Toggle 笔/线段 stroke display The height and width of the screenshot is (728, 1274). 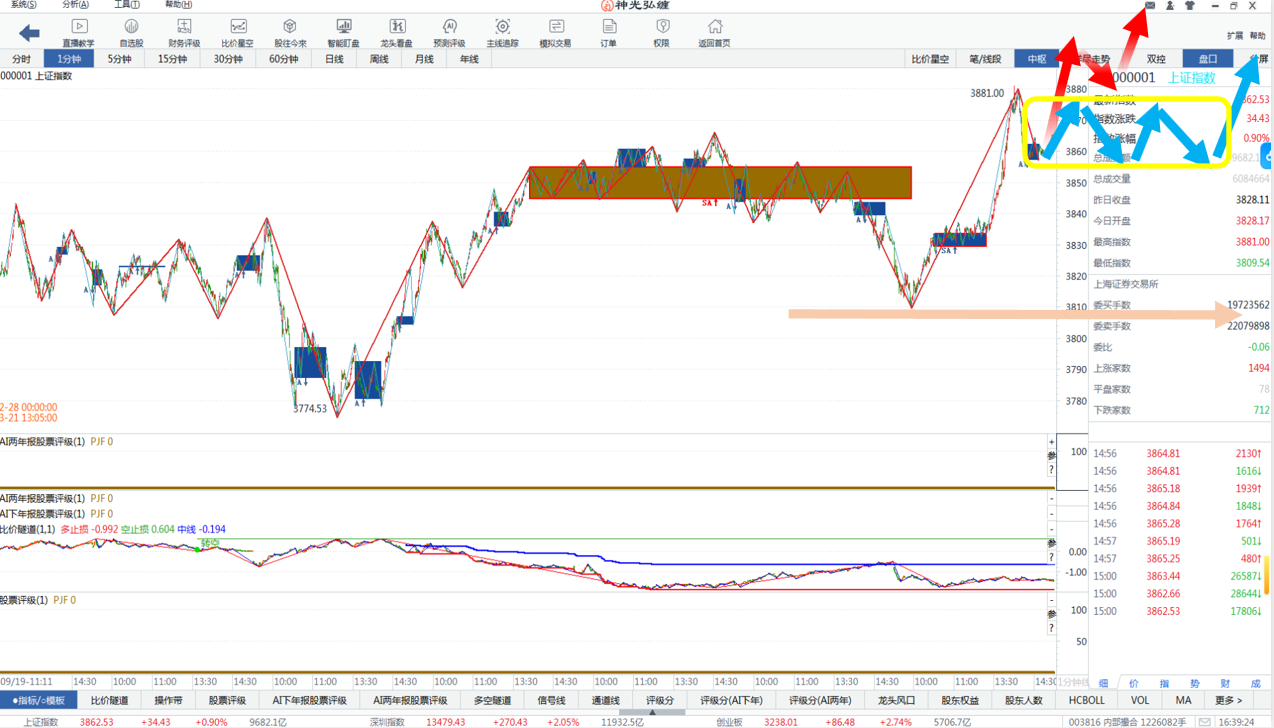pyautogui.click(x=985, y=59)
